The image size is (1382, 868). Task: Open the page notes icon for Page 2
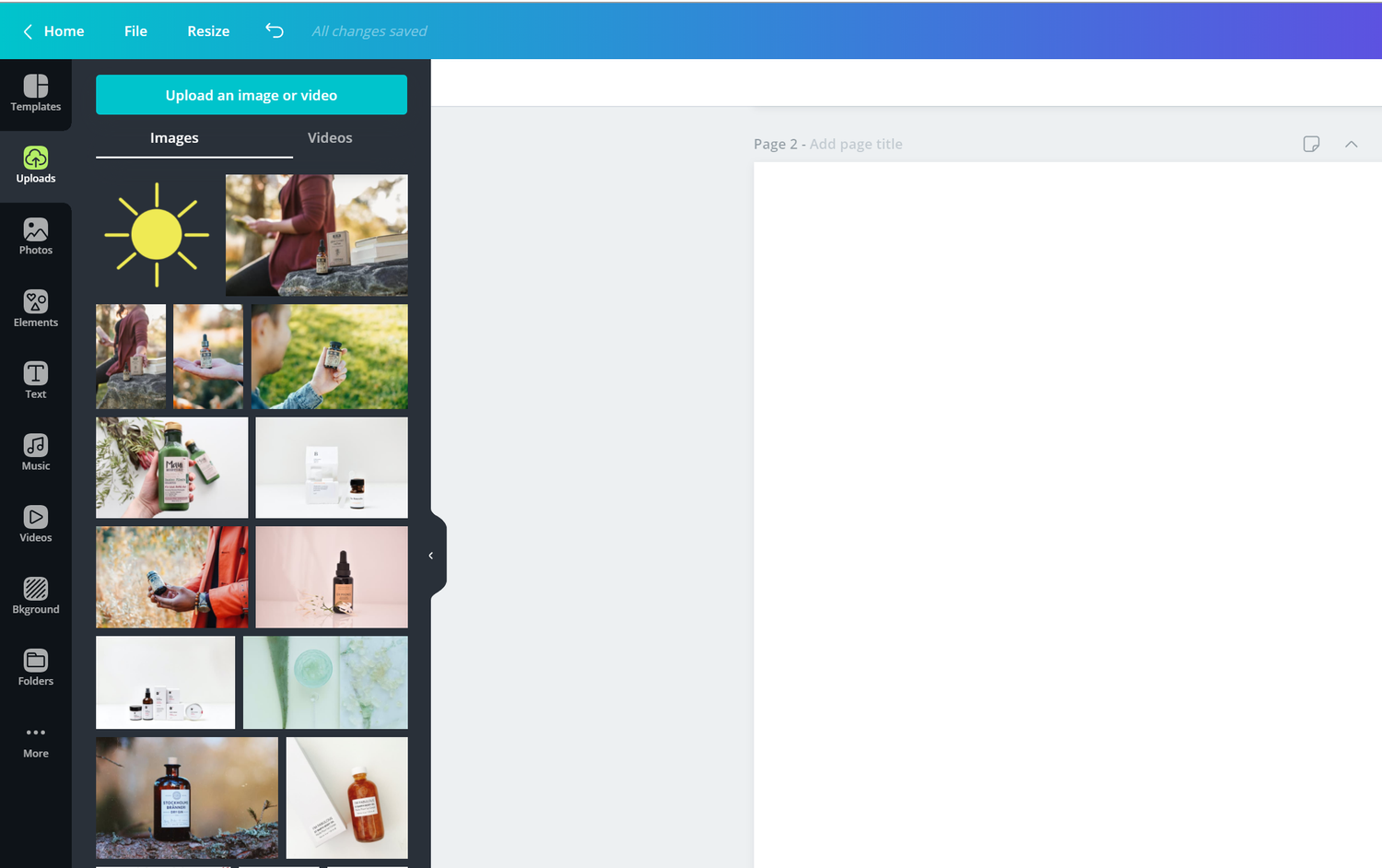click(1310, 144)
